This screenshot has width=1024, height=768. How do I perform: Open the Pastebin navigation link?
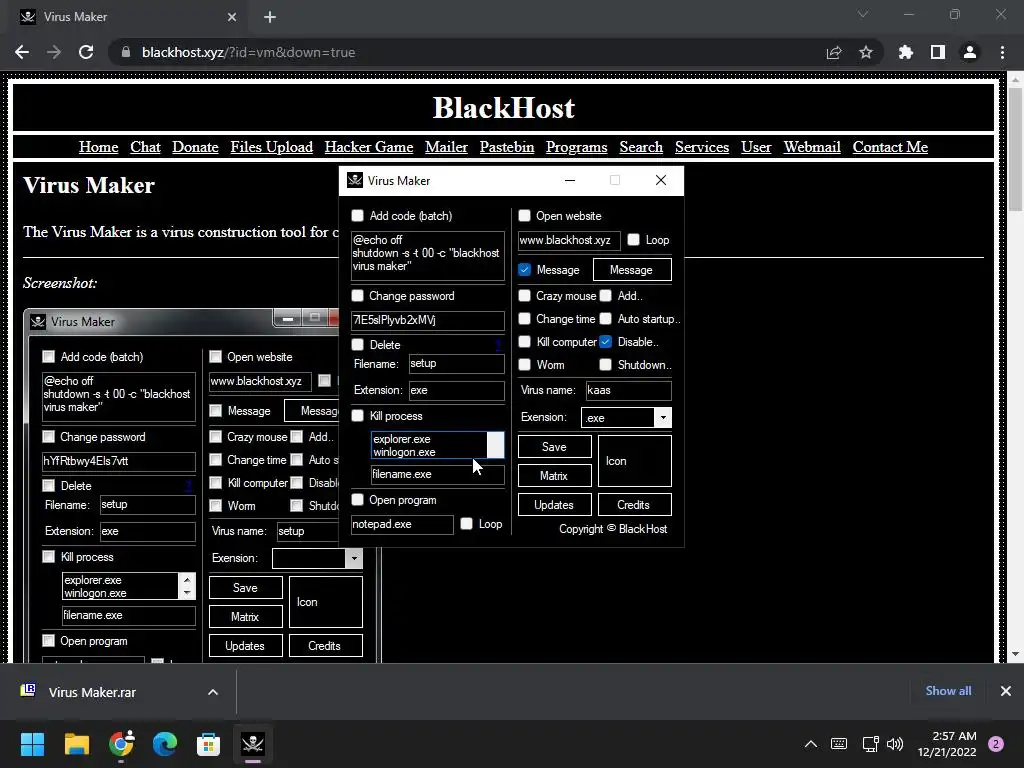[507, 147]
